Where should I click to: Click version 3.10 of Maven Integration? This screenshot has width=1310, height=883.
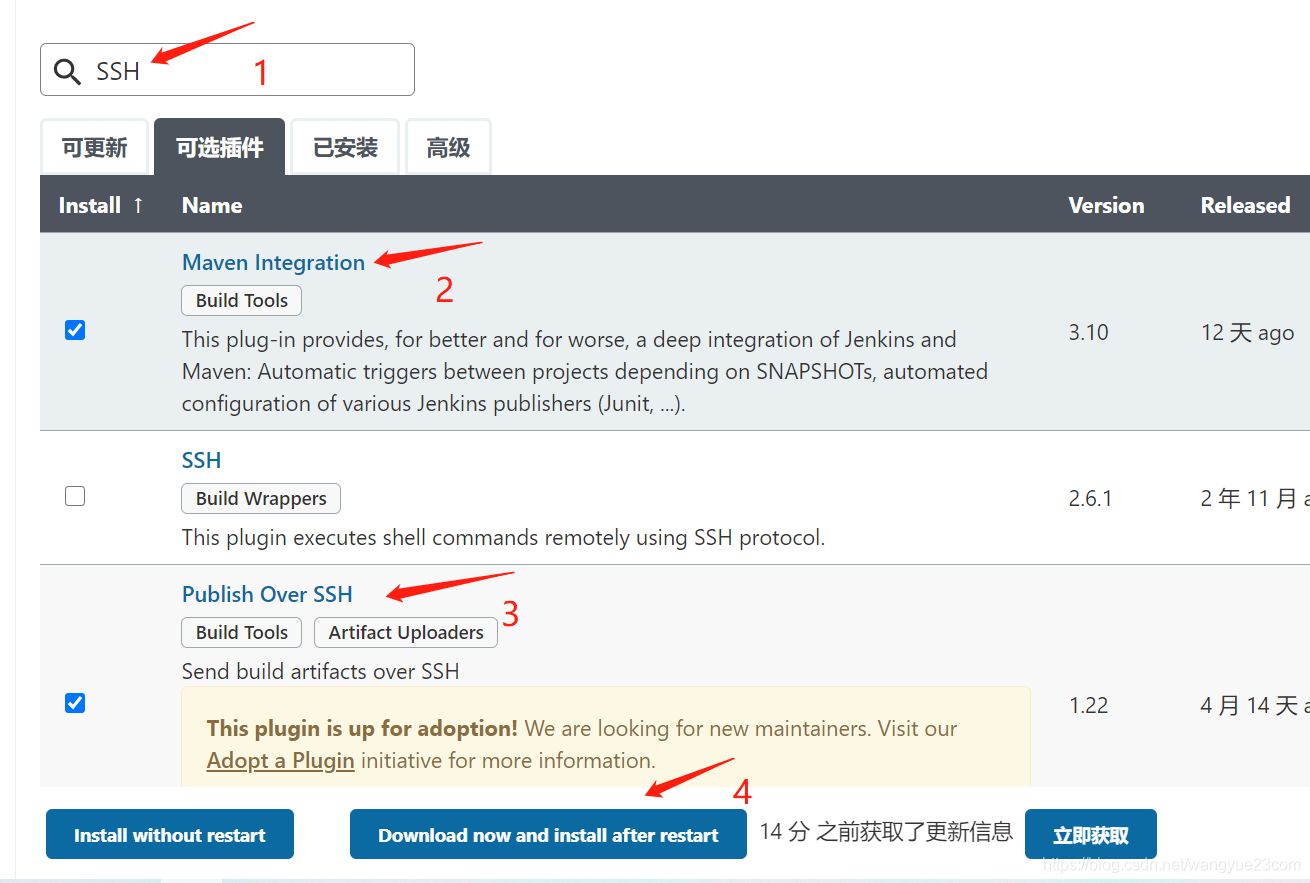[1088, 333]
